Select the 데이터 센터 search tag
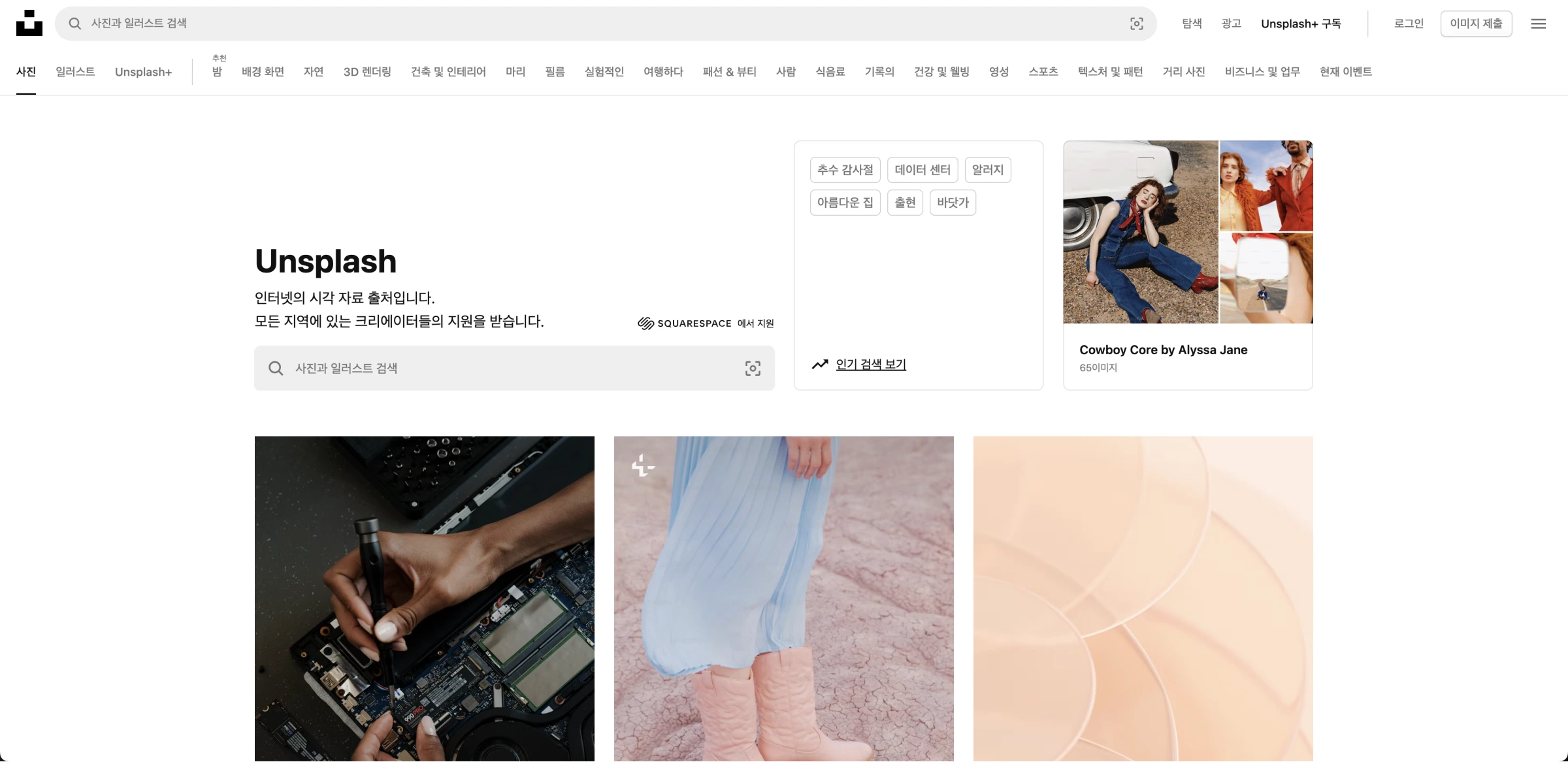The image size is (1568, 762). [x=923, y=170]
